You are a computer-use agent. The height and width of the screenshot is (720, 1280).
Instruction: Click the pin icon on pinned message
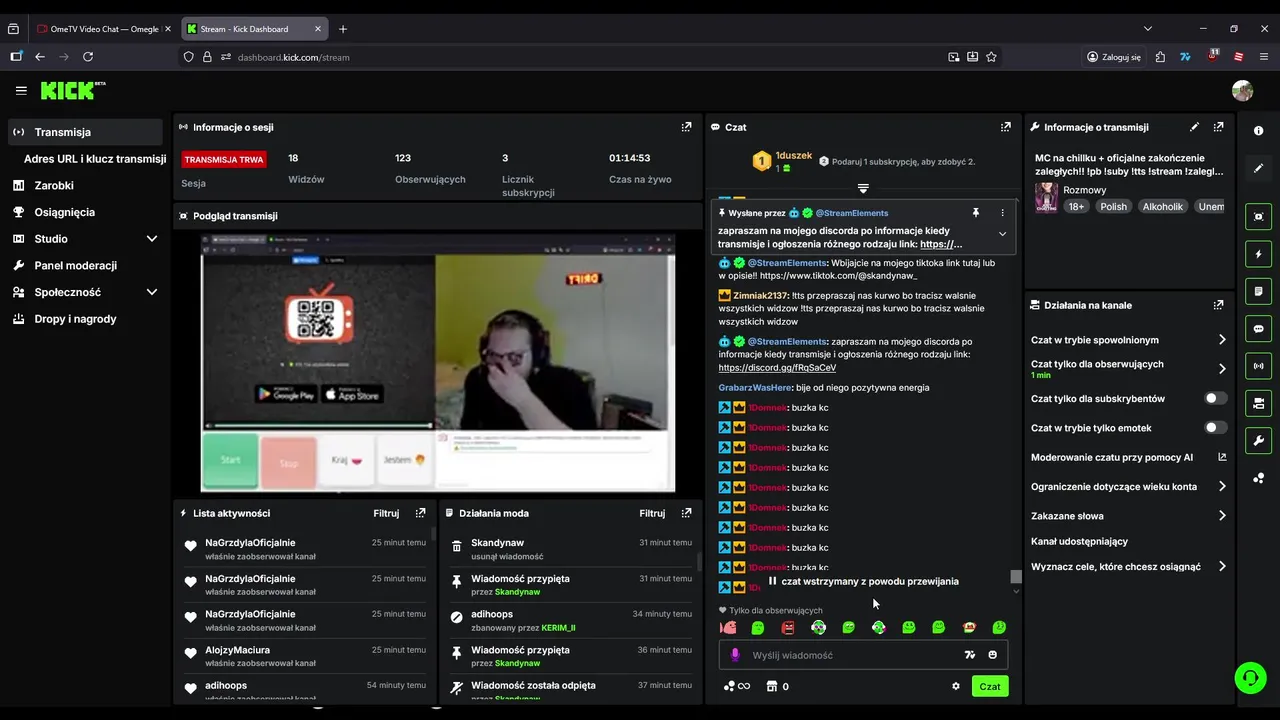tap(975, 212)
